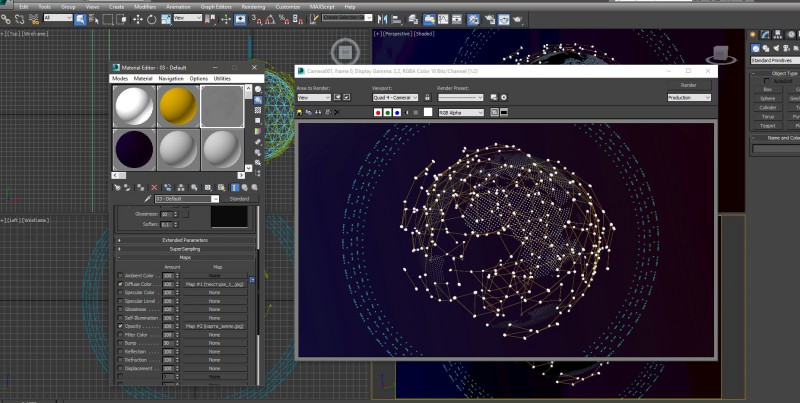Activate the Select and Rotate tool
The height and width of the screenshot is (403, 800).
coord(152,19)
